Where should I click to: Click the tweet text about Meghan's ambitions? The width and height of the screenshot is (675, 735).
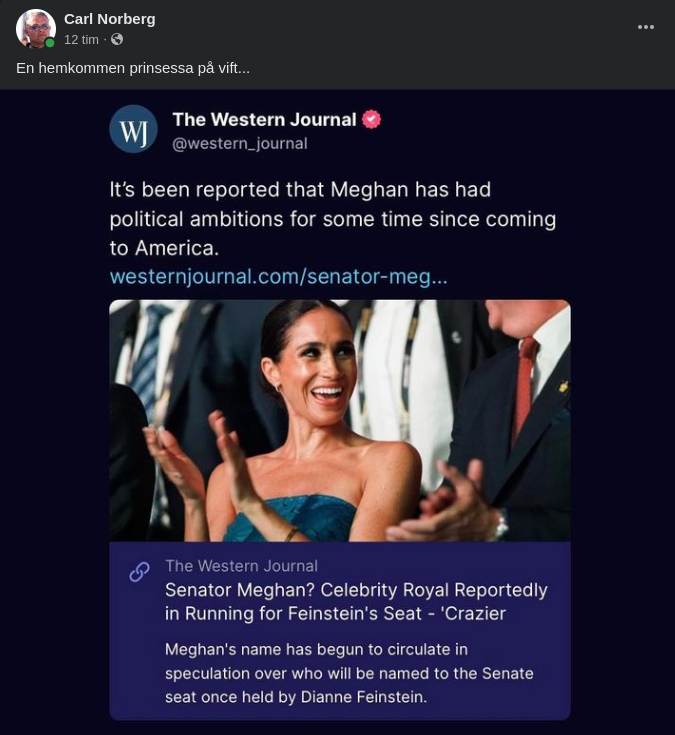pos(332,218)
